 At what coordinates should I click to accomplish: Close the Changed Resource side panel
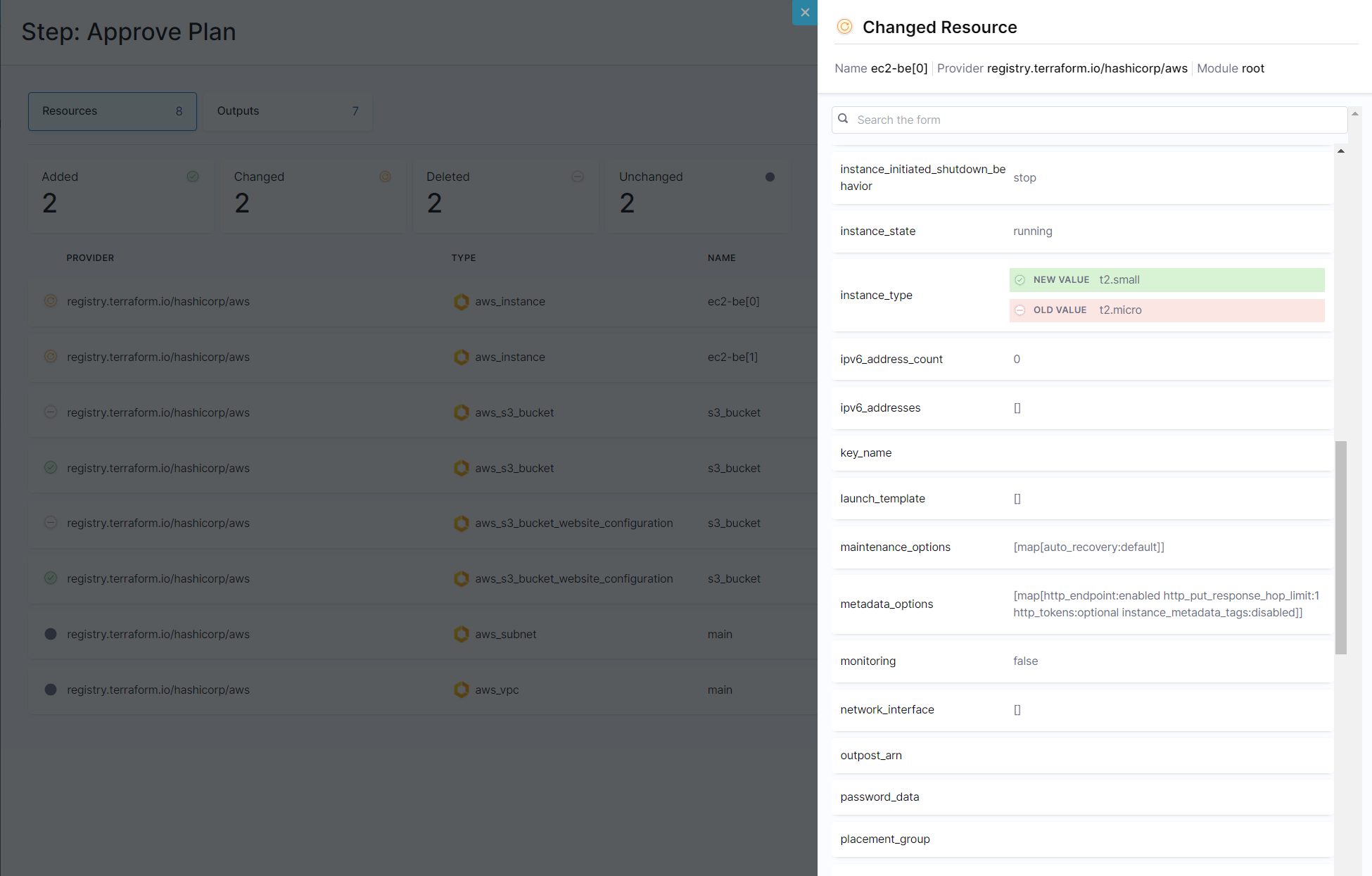(805, 13)
